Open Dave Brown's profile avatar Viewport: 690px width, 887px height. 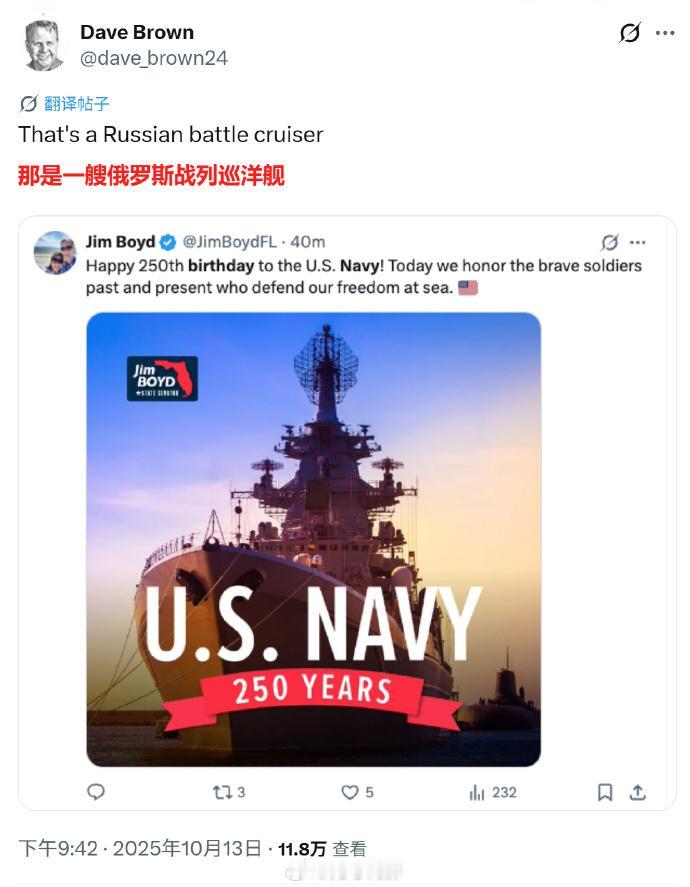point(44,45)
